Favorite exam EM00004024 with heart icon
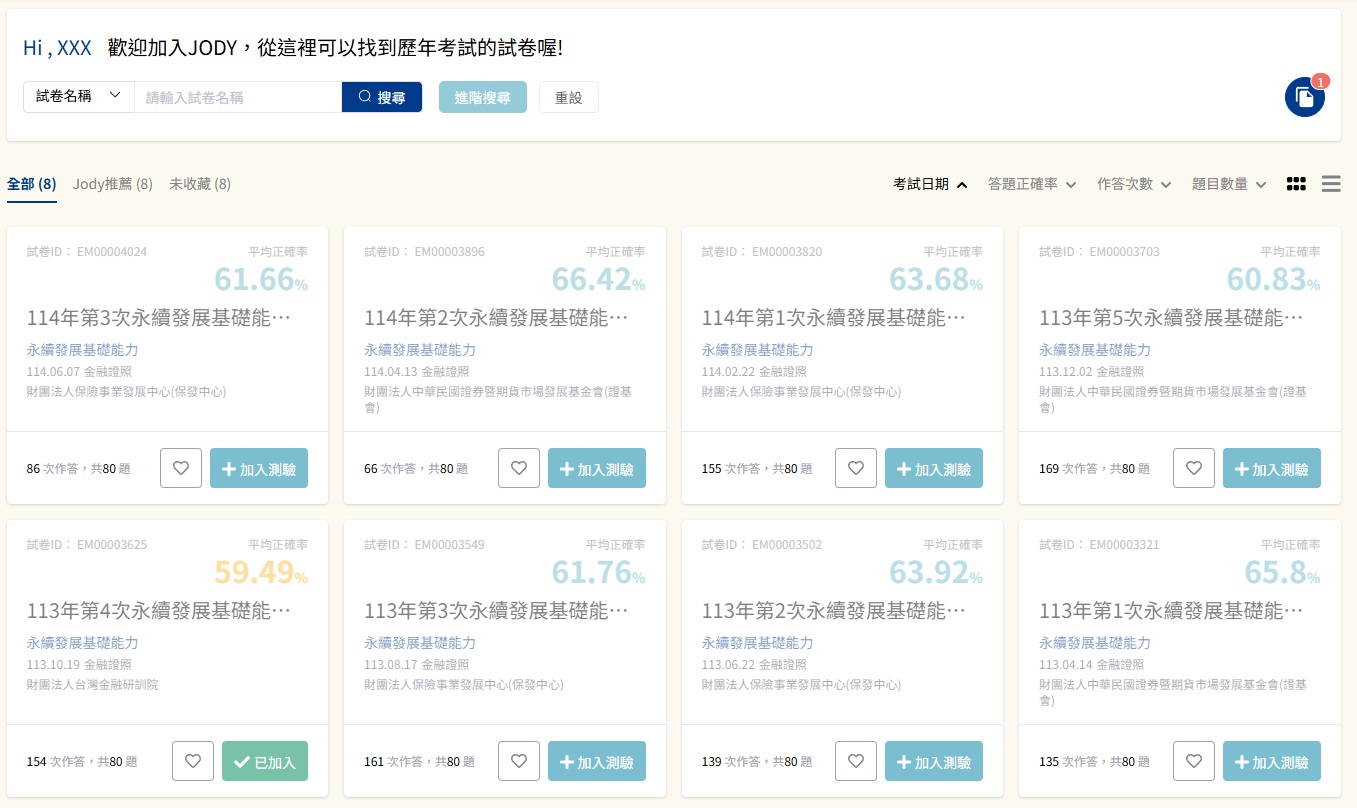 pyautogui.click(x=181, y=468)
